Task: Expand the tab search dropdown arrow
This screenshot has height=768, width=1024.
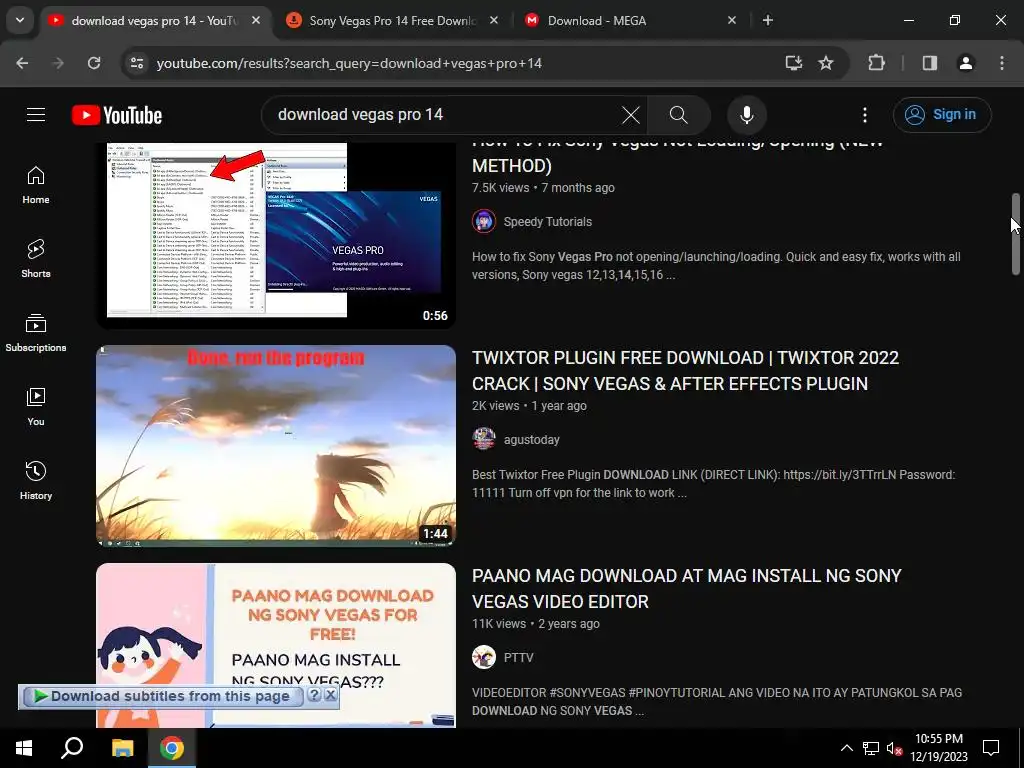Action: coord(20,20)
